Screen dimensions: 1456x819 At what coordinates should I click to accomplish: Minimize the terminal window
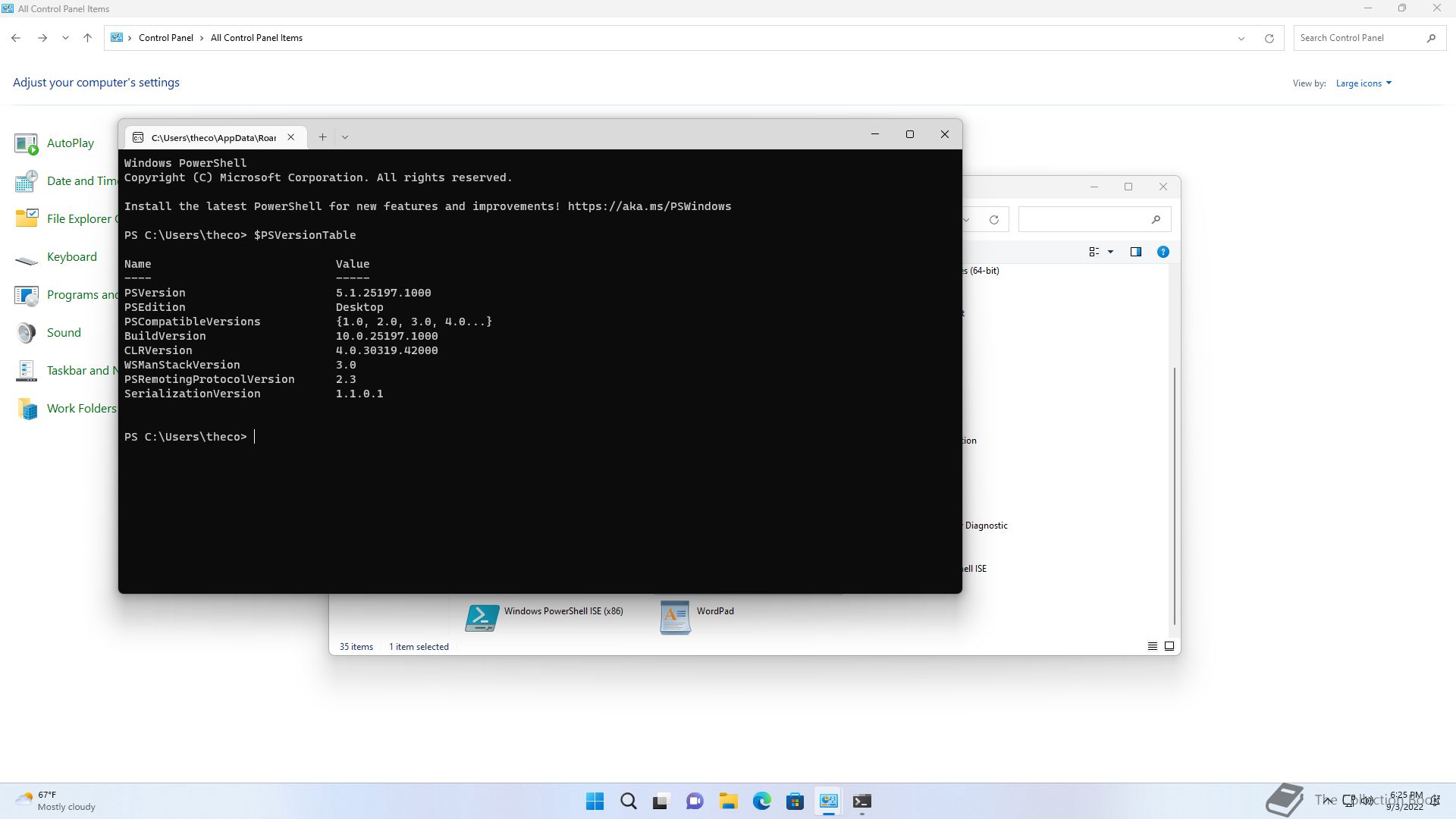coord(874,135)
